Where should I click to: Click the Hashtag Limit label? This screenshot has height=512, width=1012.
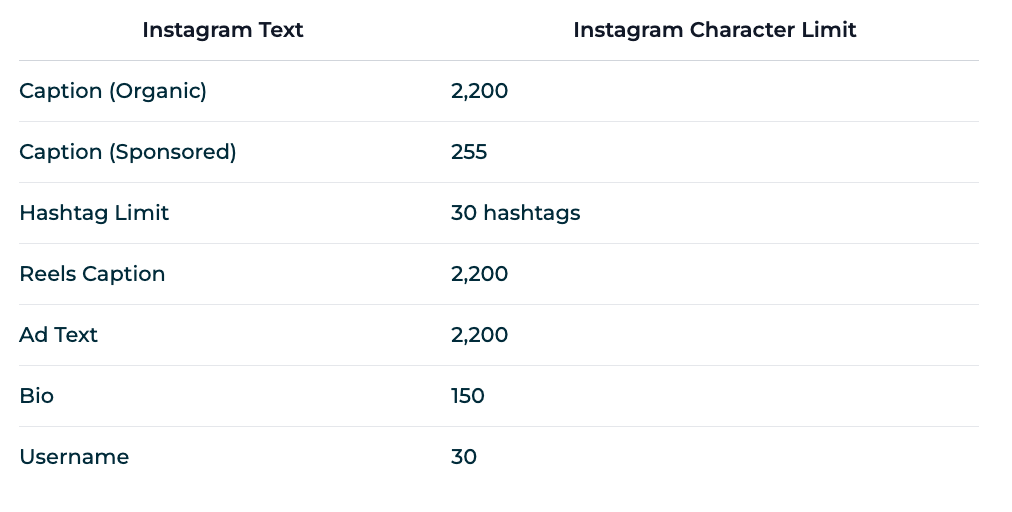(94, 213)
